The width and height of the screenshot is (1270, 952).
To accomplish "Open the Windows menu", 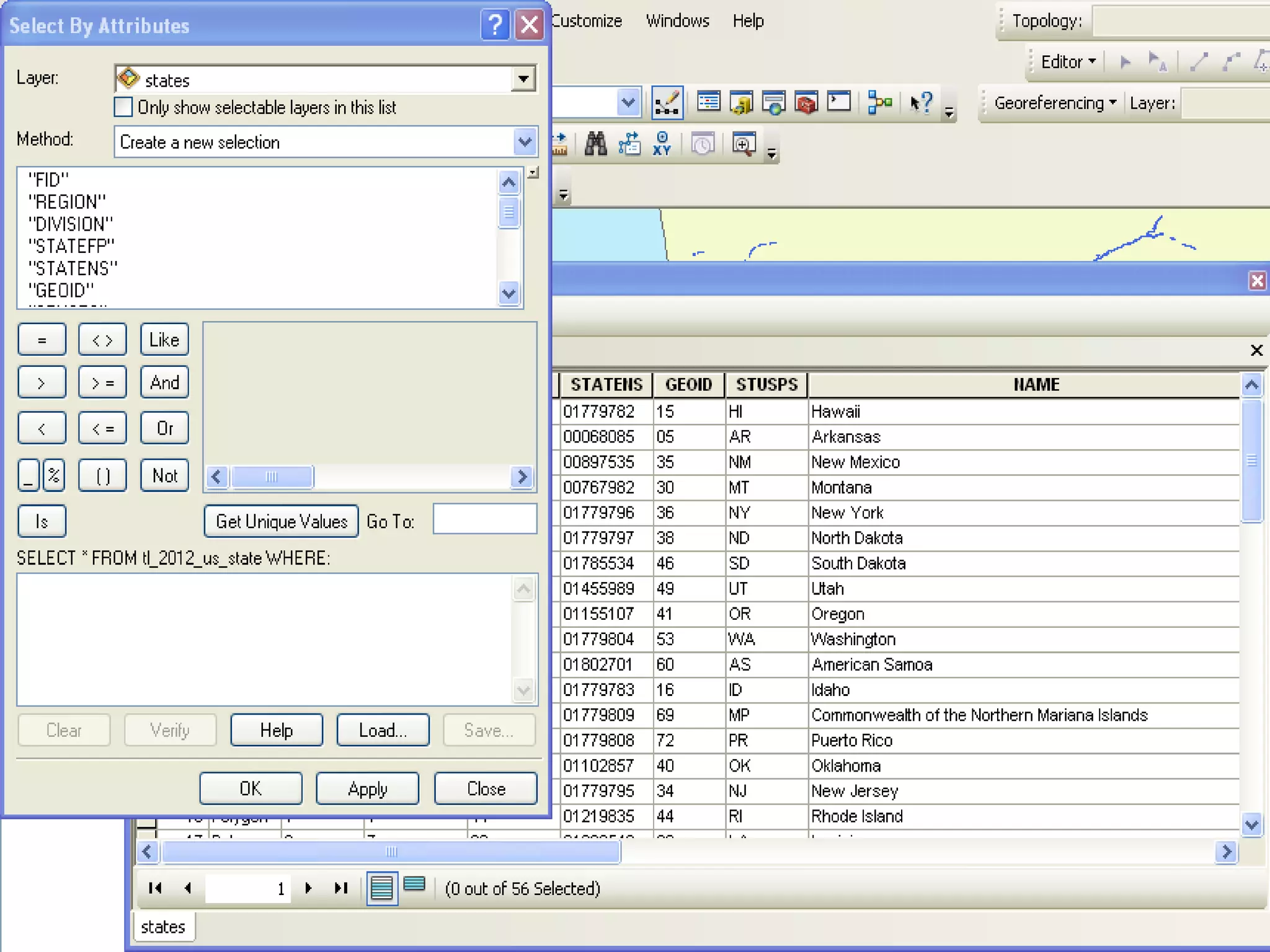I will point(677,21).
